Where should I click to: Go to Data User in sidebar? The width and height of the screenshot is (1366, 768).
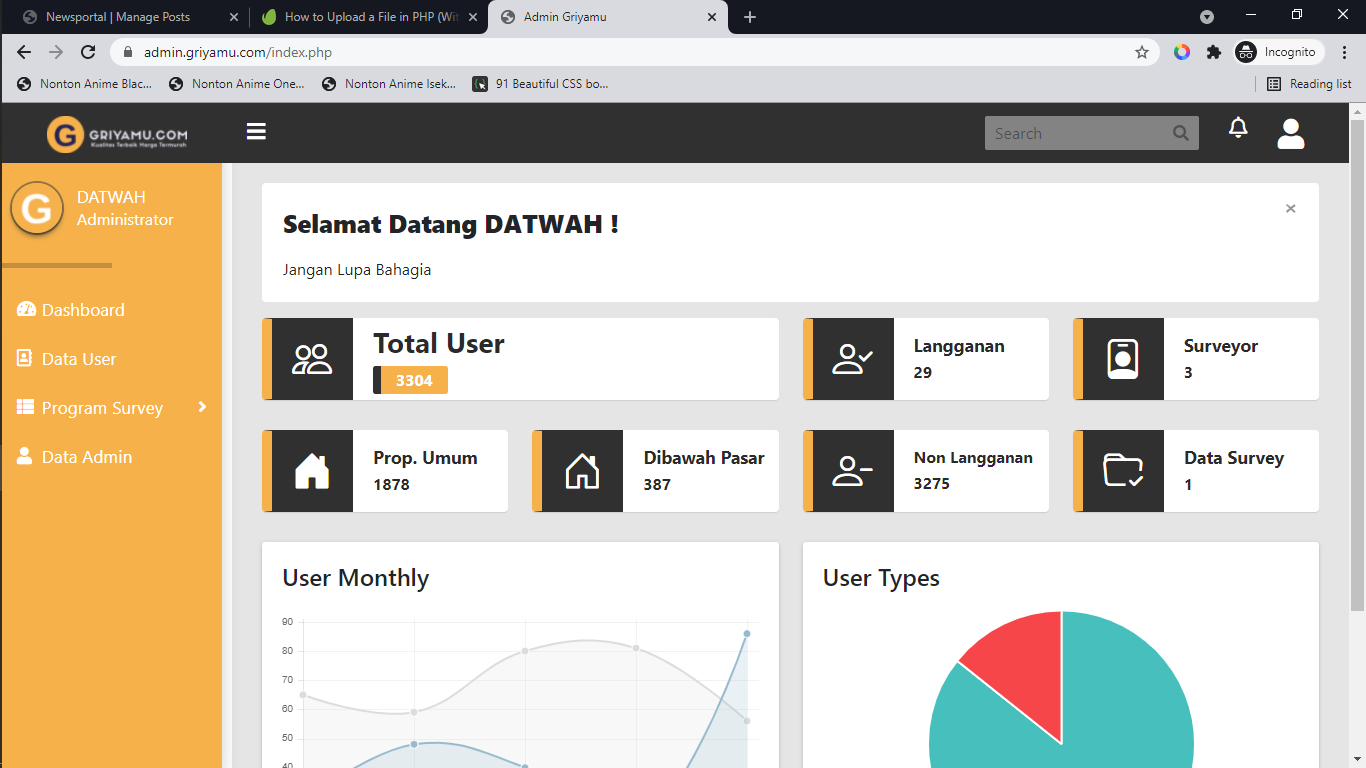(79, 359)
